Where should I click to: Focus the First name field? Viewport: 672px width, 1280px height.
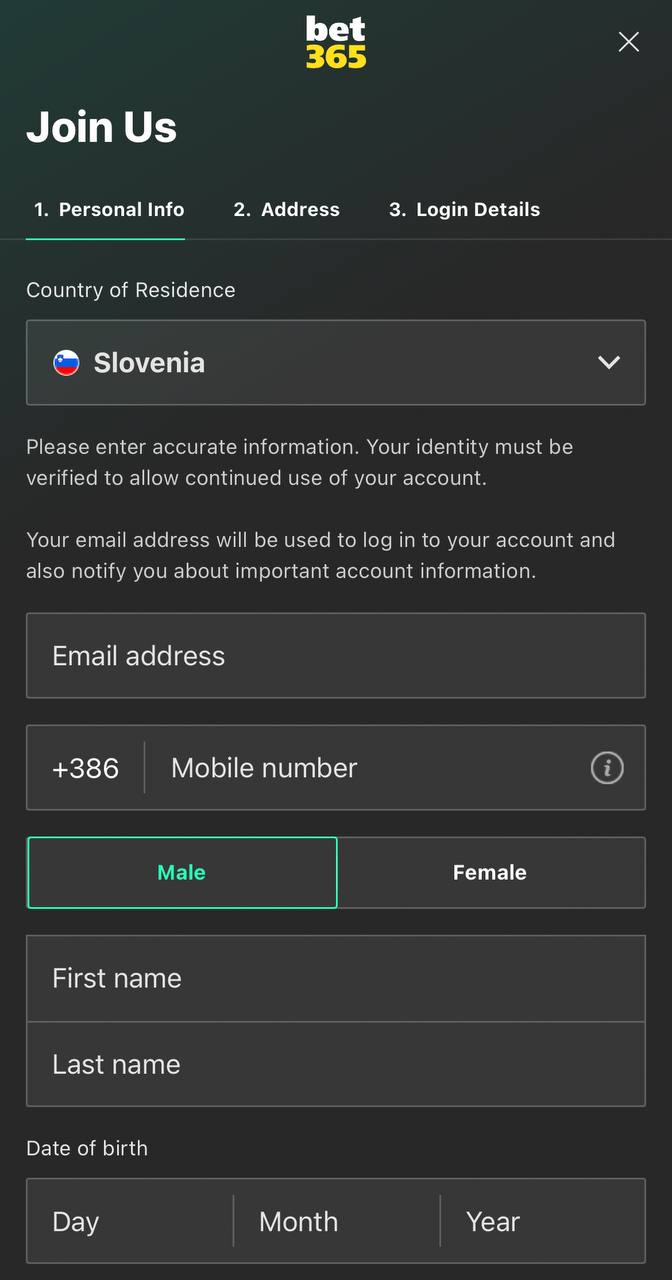tap(336, 979)
